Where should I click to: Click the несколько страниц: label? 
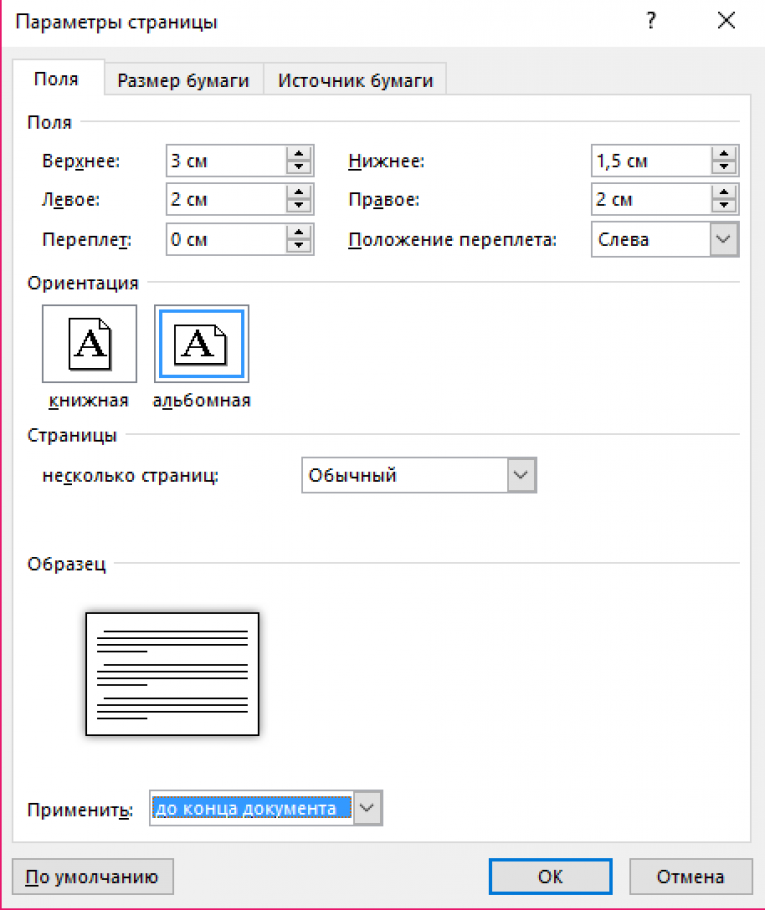click(131, 476)
